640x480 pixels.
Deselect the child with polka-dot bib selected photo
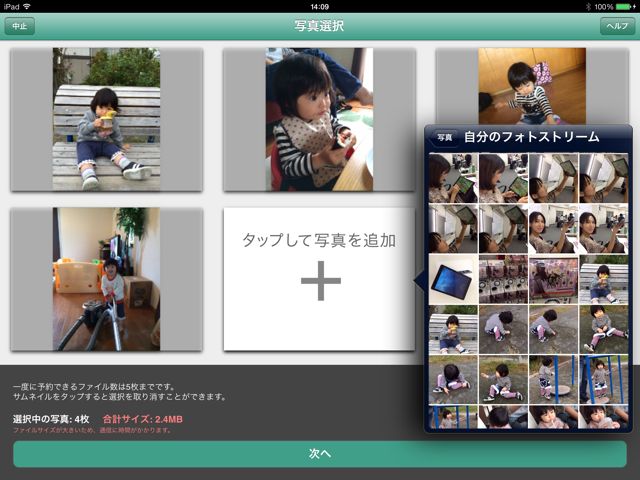[x=319, y=119]
